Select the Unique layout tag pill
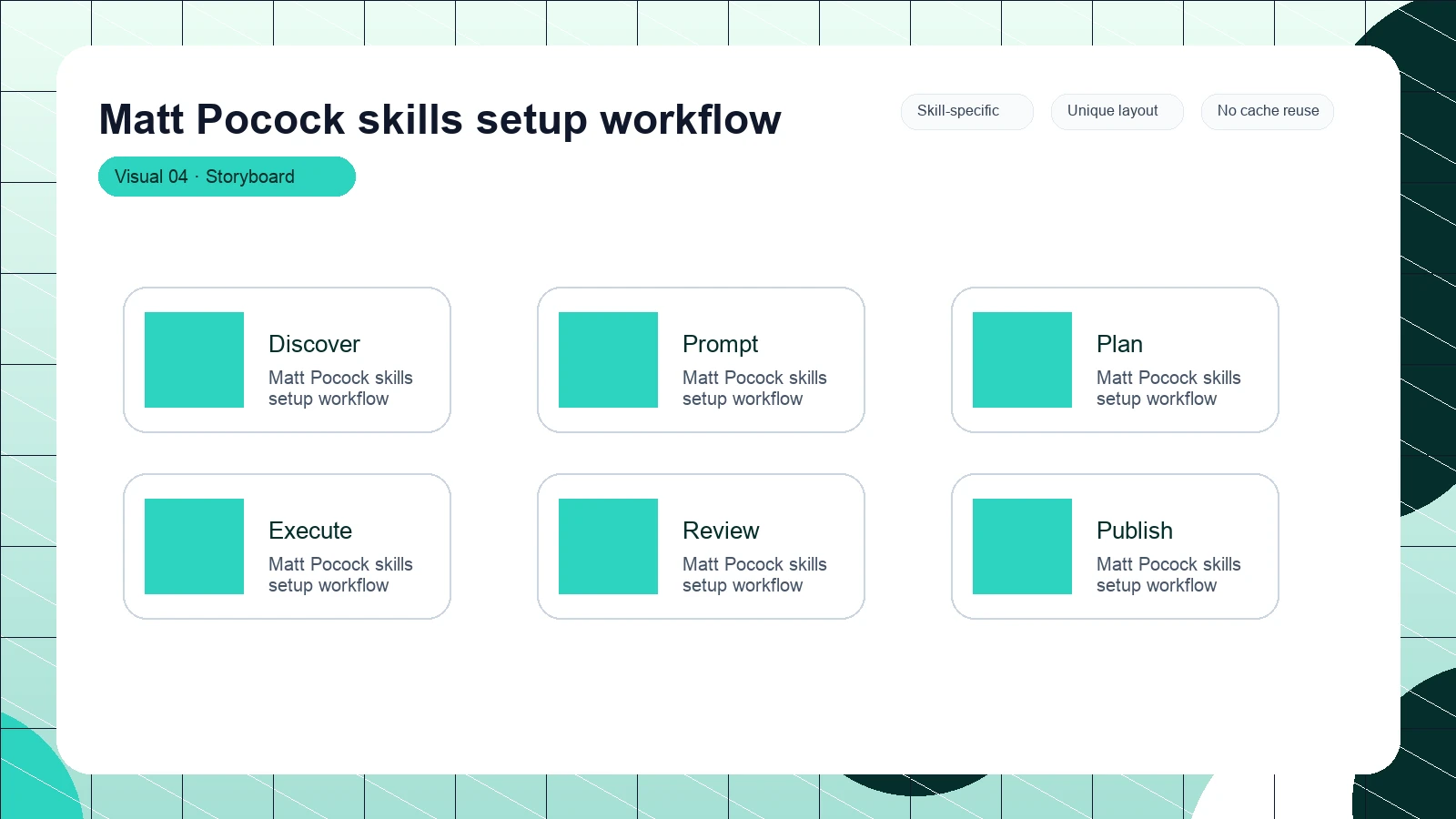This screenshot has height=819, width=1456. [1117, 111]
